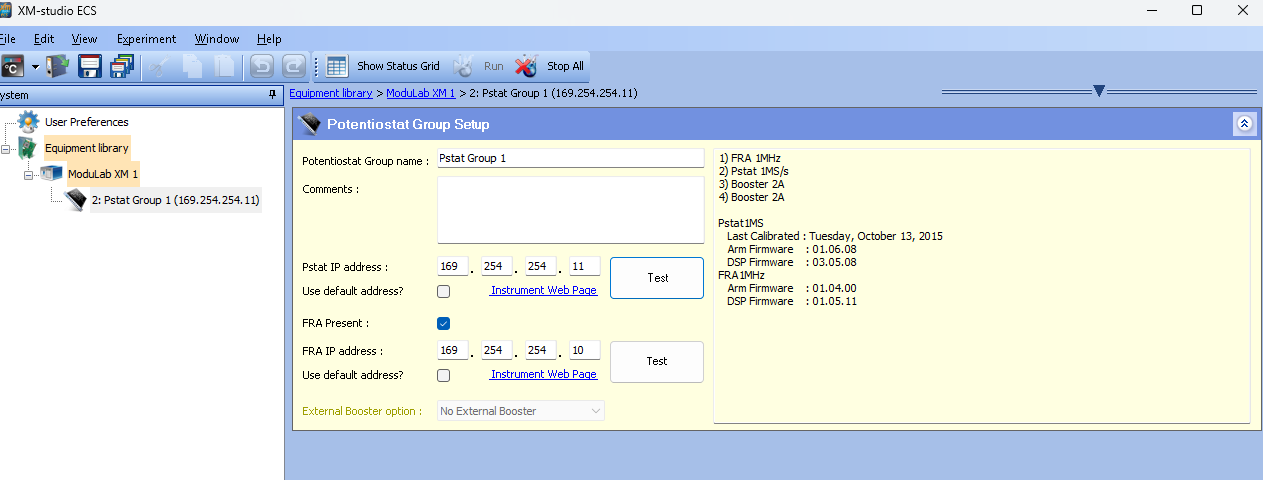Click the Show Status Grid icon
The width and height of the screenshot is (1263, 480).
[337, 67]
